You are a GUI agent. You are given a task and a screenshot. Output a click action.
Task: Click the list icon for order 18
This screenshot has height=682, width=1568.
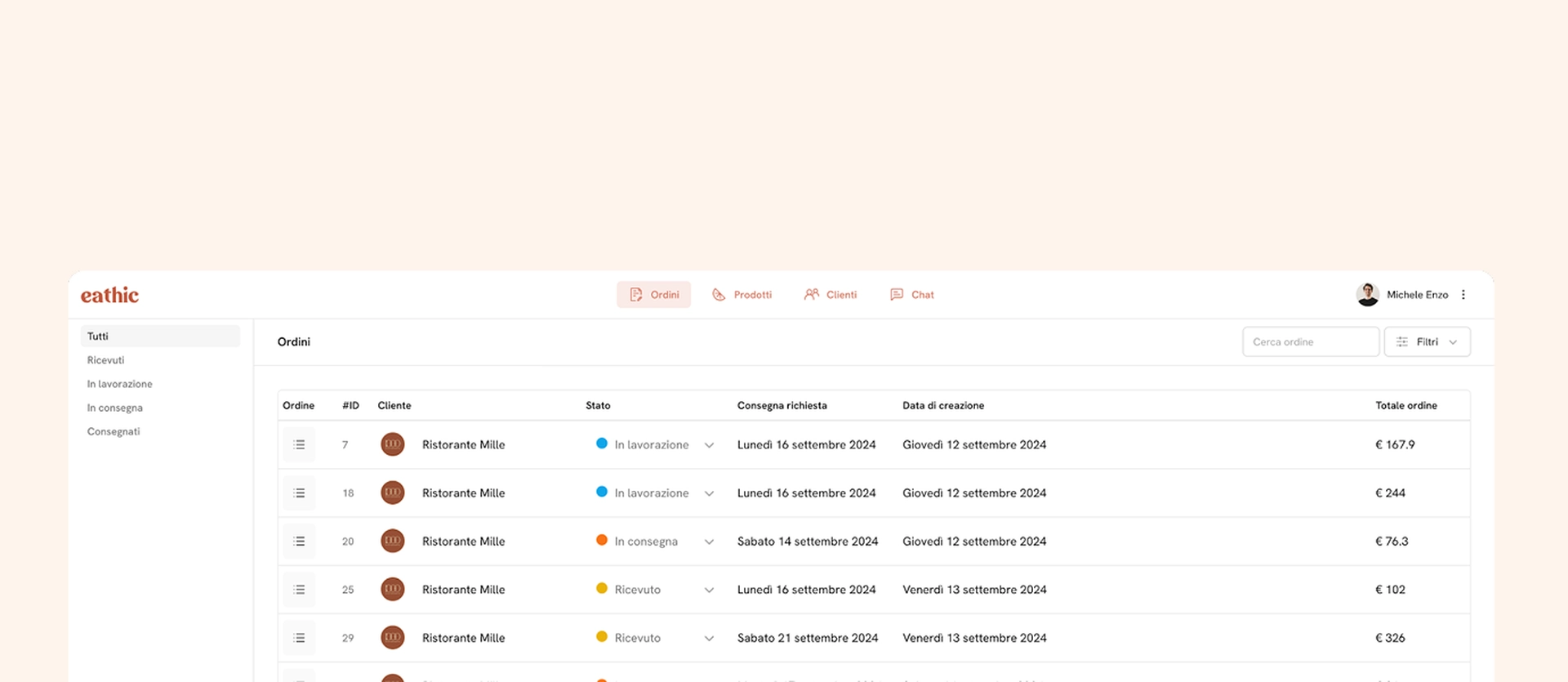tap(299, 493)
